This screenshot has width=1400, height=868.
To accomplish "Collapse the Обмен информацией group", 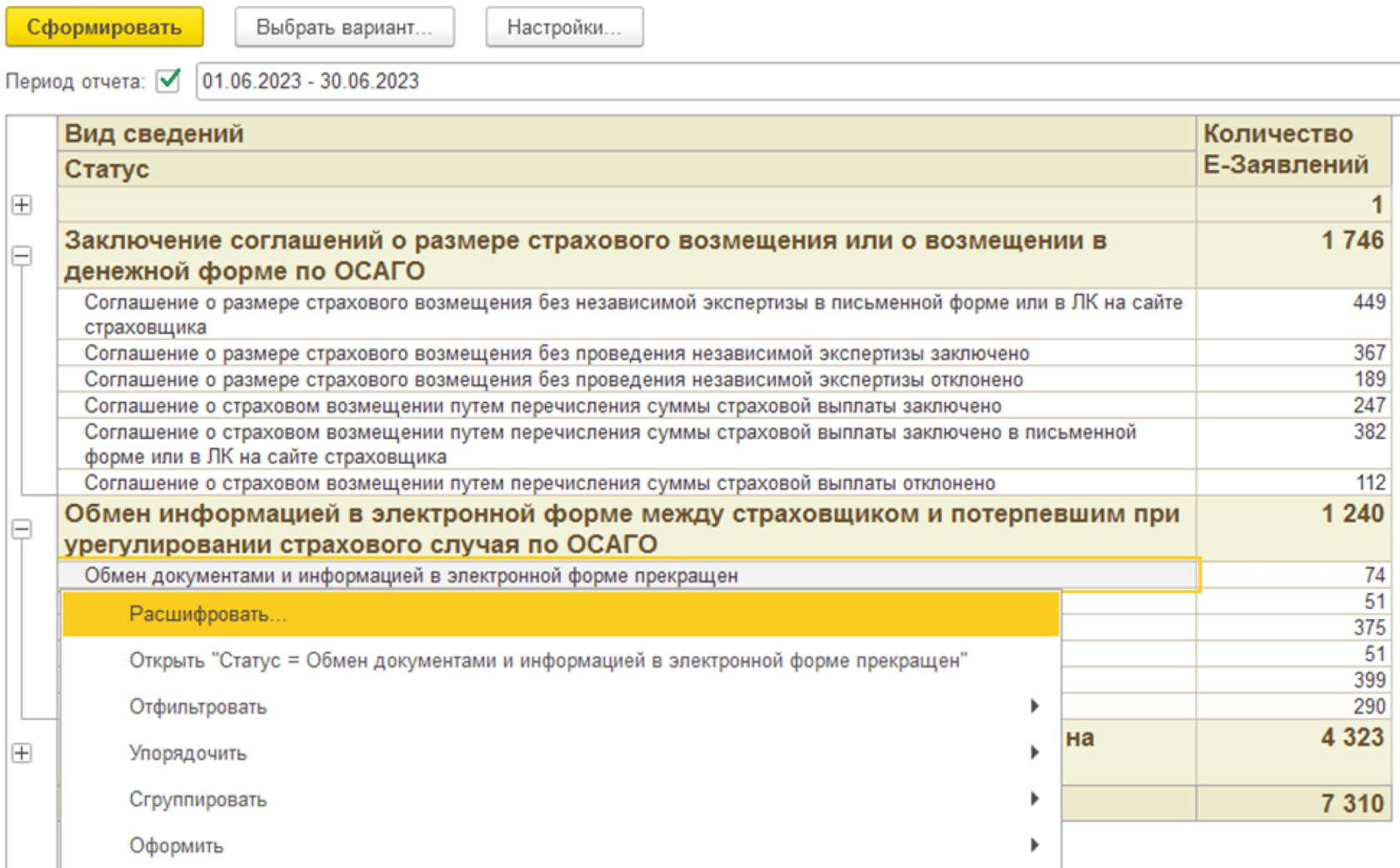I will point(22,529).
